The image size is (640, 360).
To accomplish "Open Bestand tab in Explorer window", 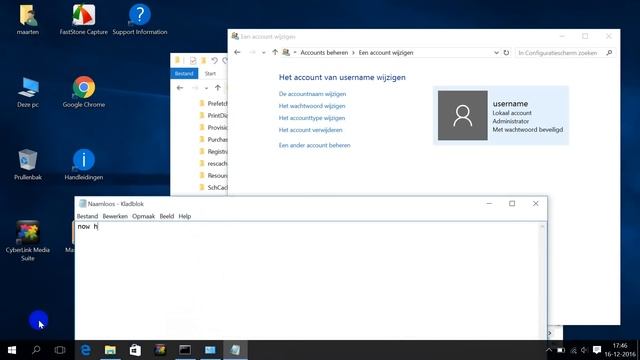I will [184, 73].
